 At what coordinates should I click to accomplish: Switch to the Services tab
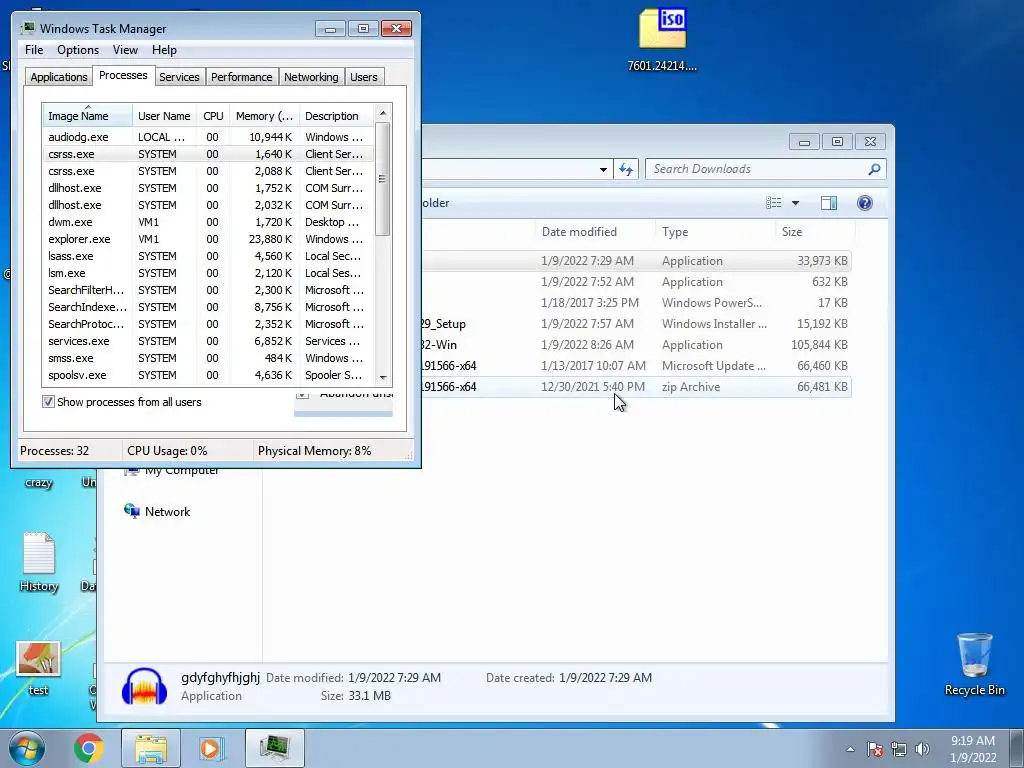[x=179, y=77]
